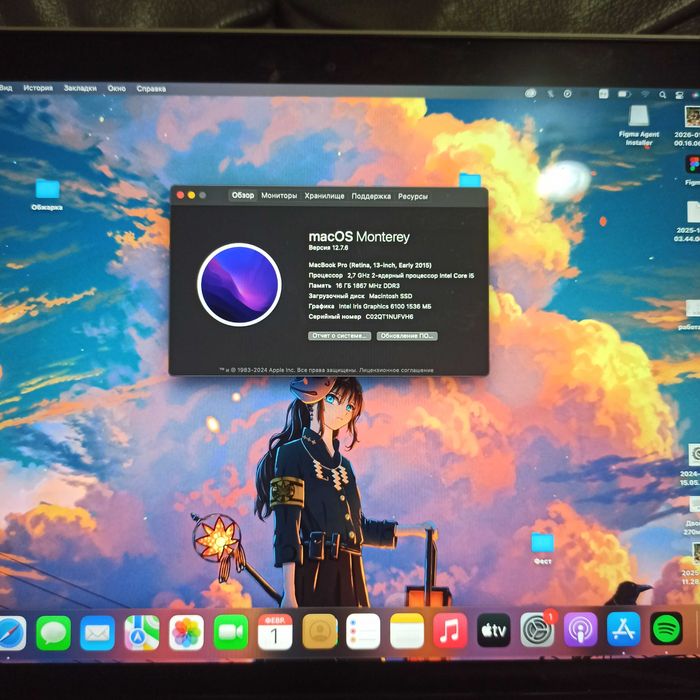700x700 pixels.
Task: Switch to the Ресурсы tab
Action: click(412, 196)
